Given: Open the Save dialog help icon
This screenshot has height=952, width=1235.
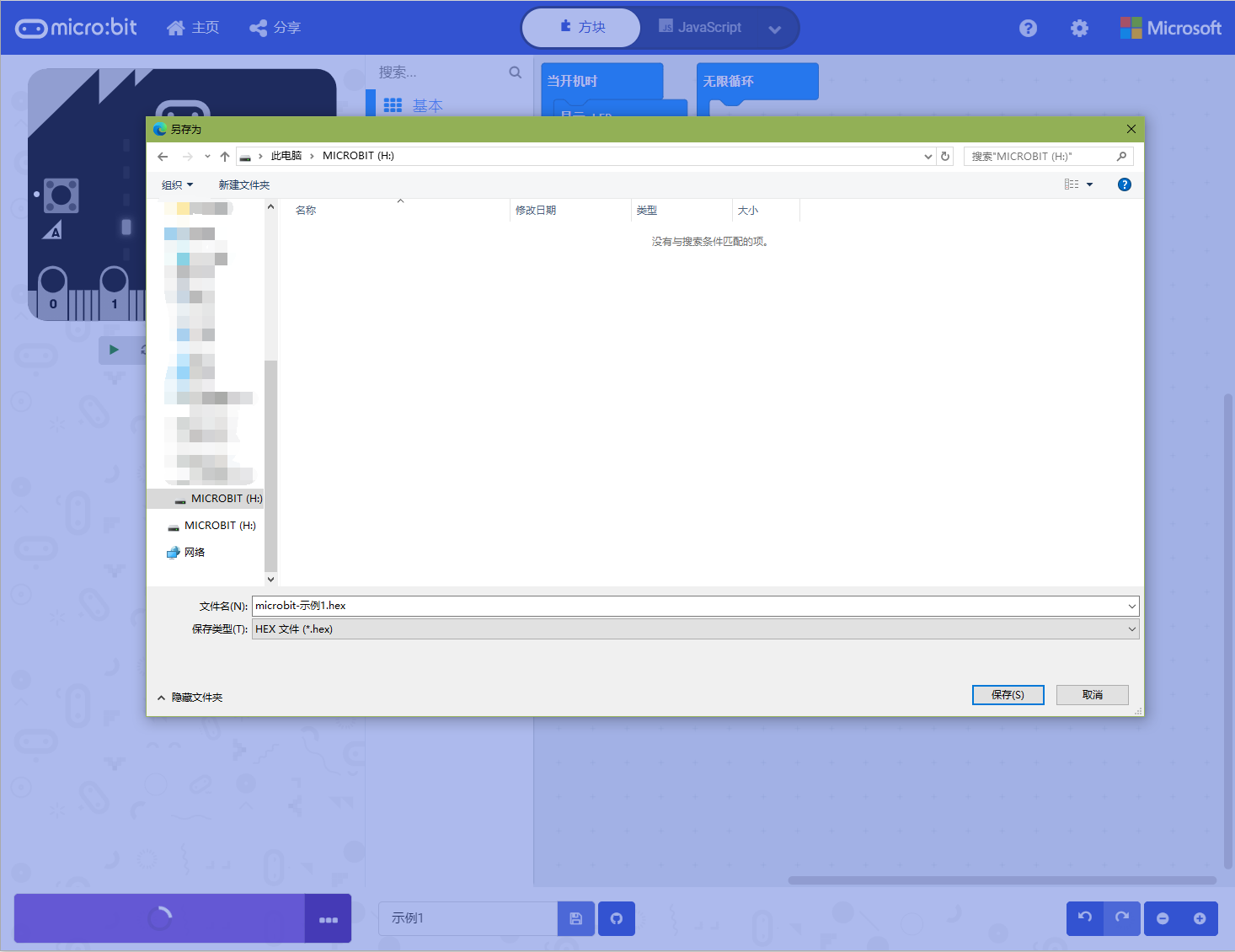Looking at the screenshot, I should [1124, 185].
